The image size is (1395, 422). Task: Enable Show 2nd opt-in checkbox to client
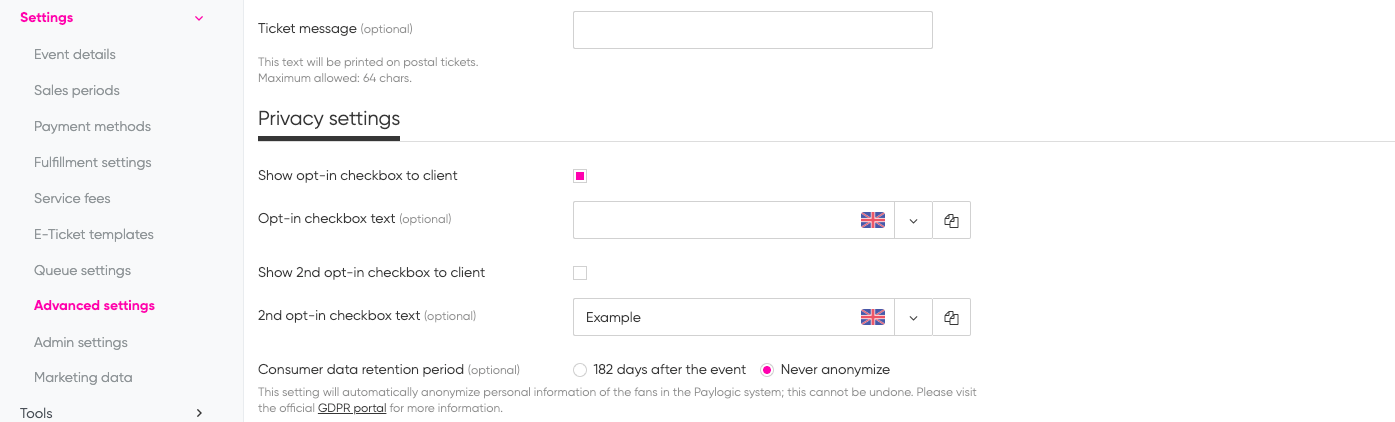click(580, 273)
